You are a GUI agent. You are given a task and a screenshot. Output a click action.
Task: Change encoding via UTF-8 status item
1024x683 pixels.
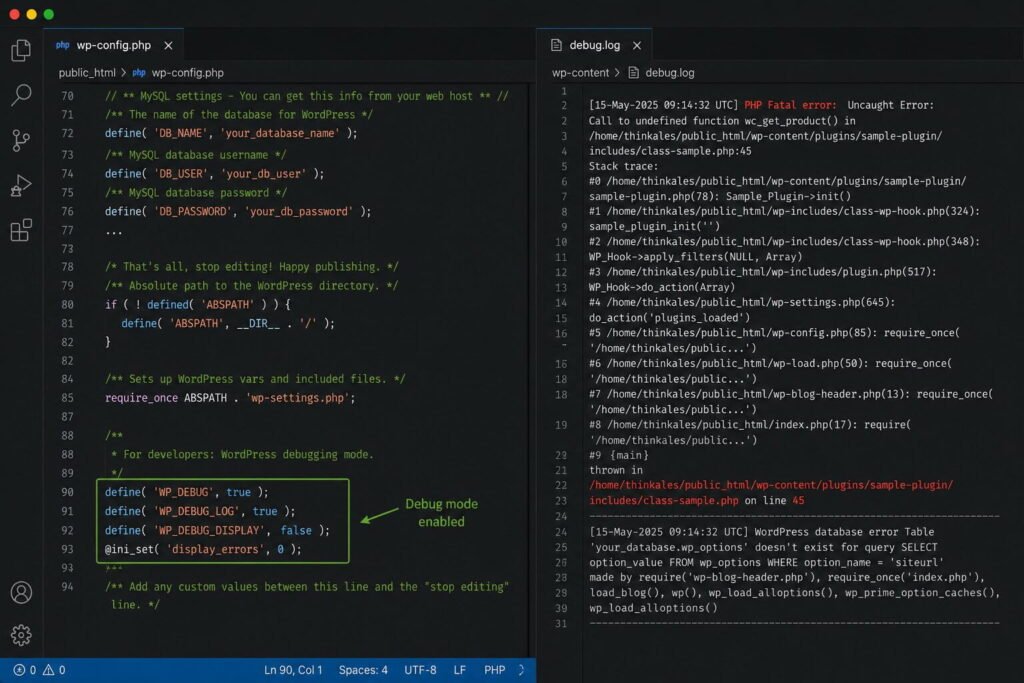click(x=420, y=670)
